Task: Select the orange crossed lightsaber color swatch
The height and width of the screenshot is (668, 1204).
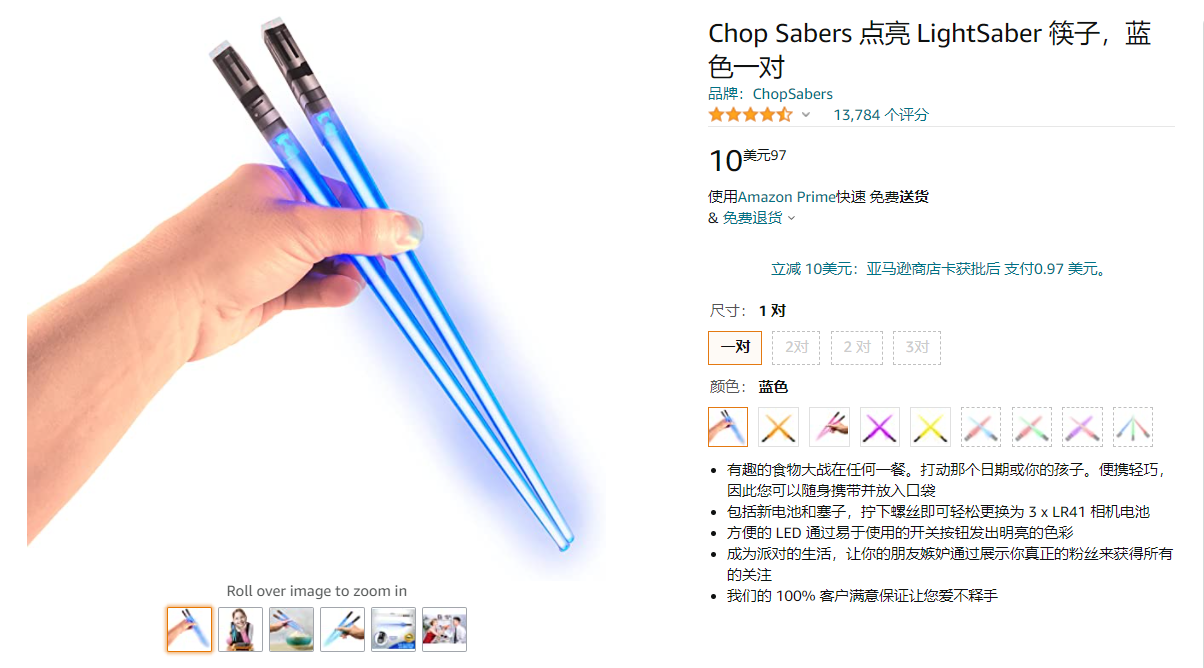Action: [778, 427]
